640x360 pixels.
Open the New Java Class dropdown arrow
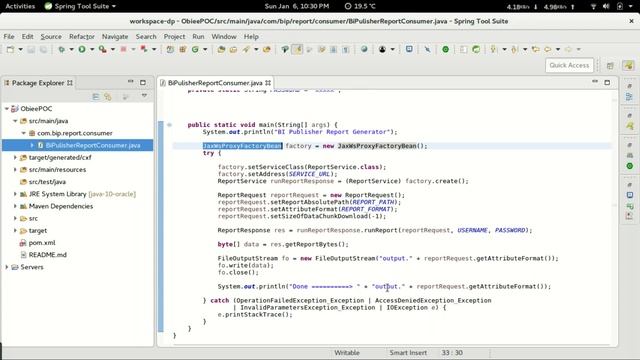[205, 49]
